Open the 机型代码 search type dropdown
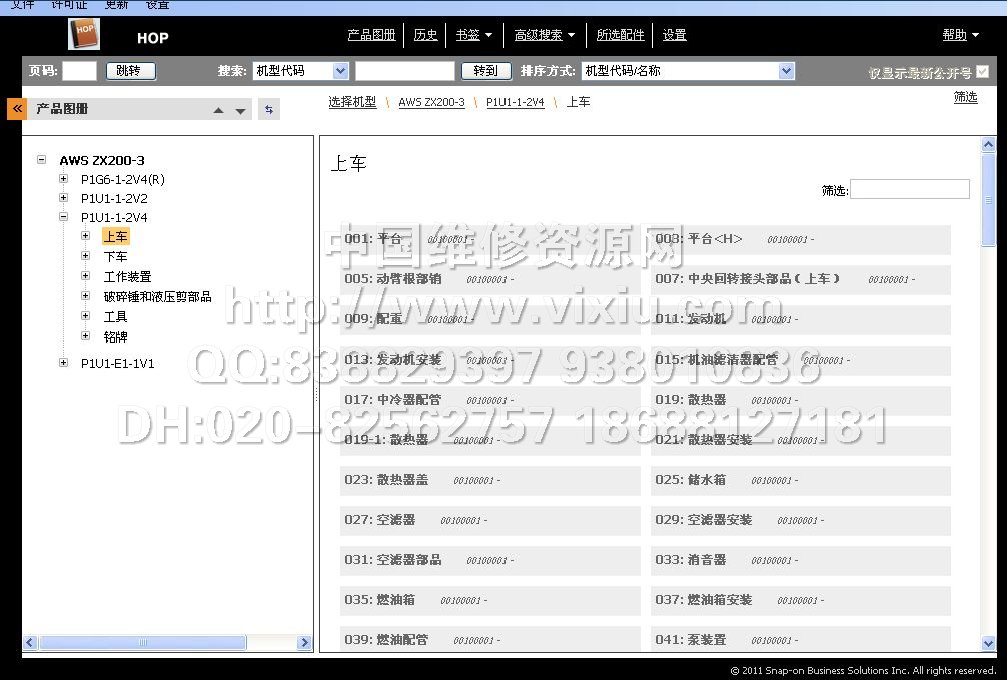The width and height of the screenshot is (1007, 680). (339, 71)
